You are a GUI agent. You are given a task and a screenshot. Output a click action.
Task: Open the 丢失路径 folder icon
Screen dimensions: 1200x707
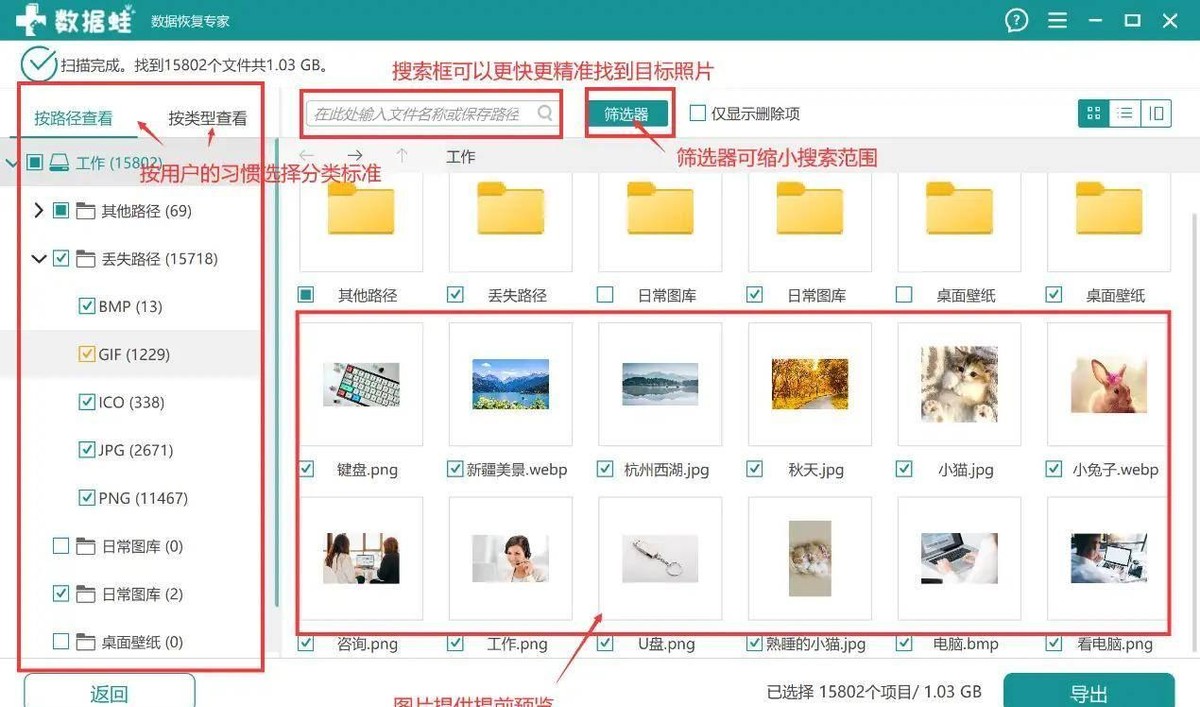pos(510,208)
